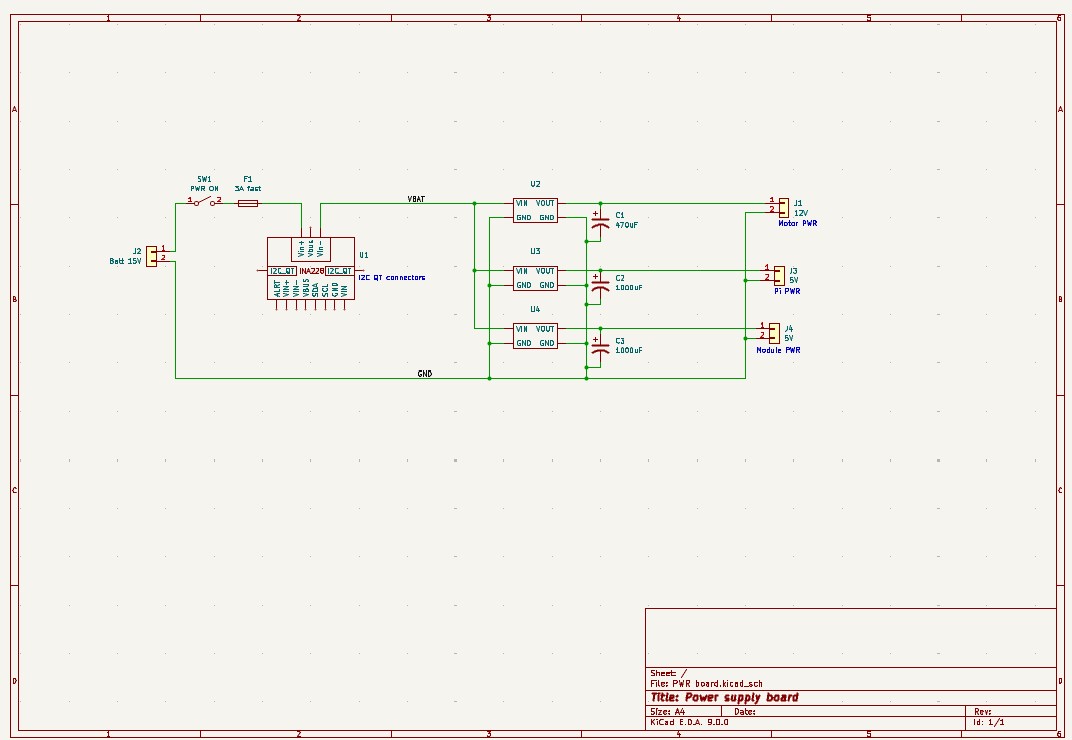The width and height of the screenshot is (1072, 740).
Task: Select the J2 battery connector symbol
Action: [151, 256]
